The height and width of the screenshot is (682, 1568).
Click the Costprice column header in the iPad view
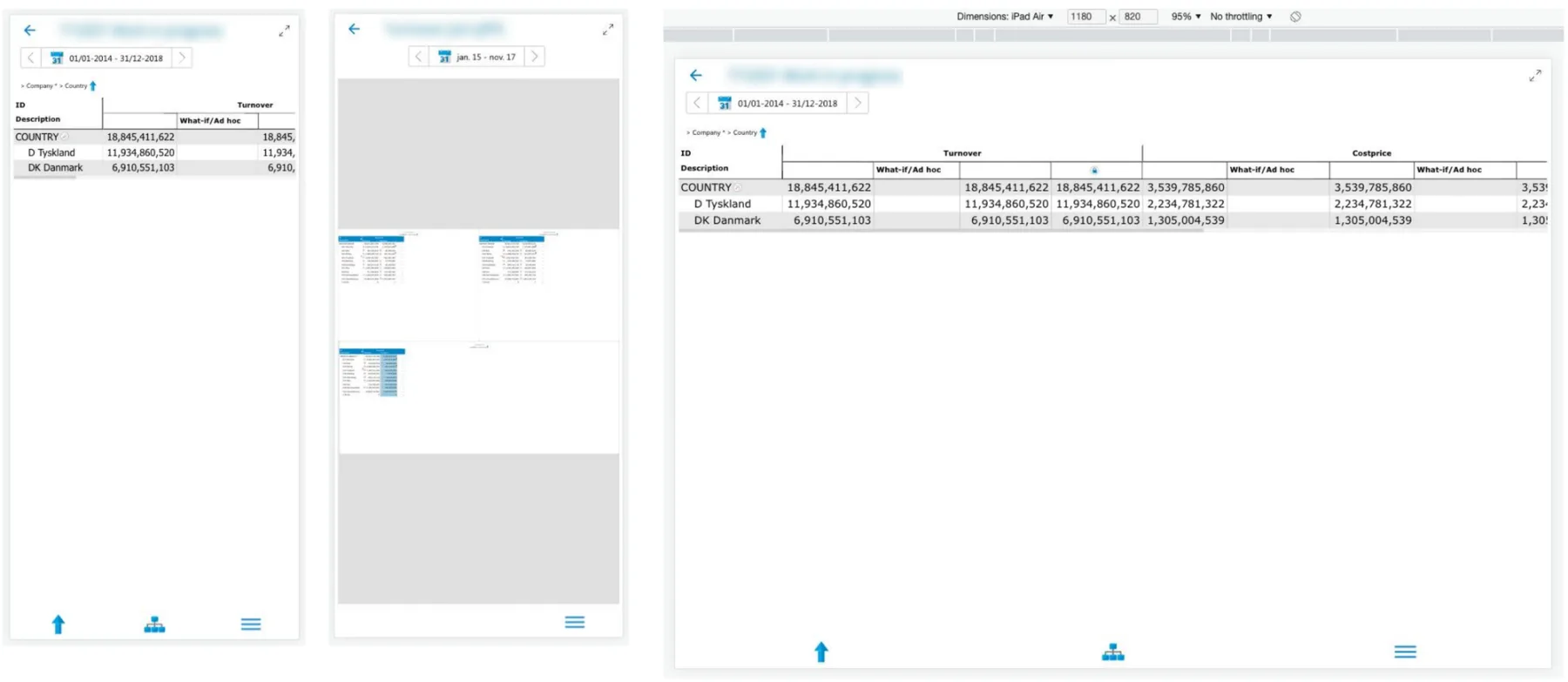tap(1371, 153)
